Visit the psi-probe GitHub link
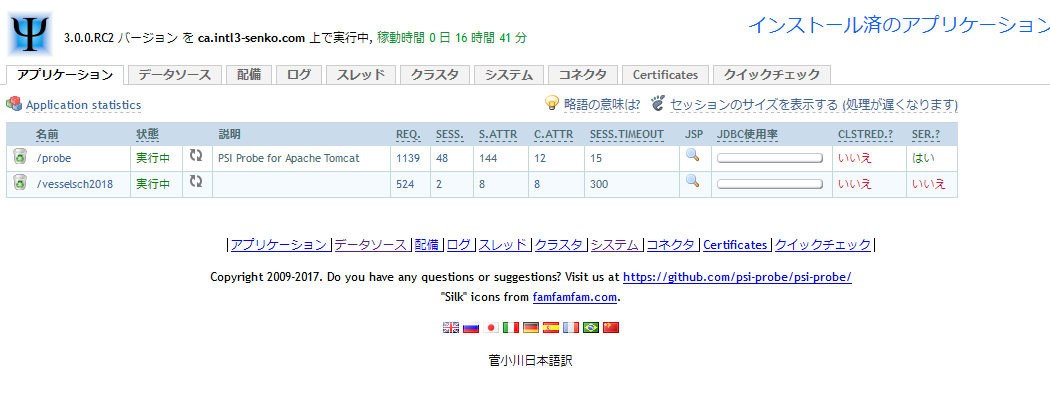Viewport: 1050px width, 405px height. [x=737, y=277]
